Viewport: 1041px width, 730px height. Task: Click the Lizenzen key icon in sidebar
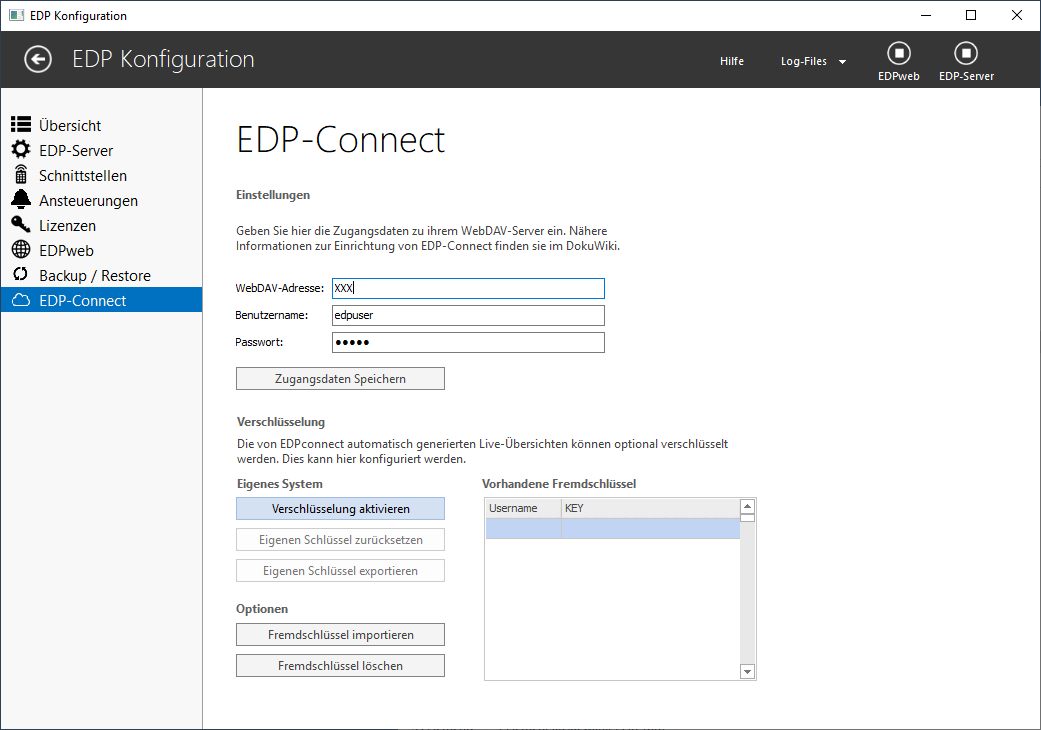pos(21,224)
